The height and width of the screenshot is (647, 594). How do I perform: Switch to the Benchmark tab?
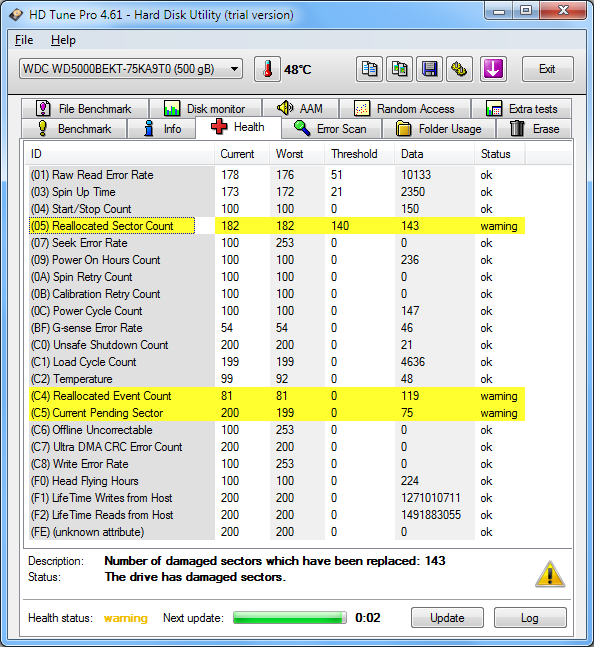[74, 129]
